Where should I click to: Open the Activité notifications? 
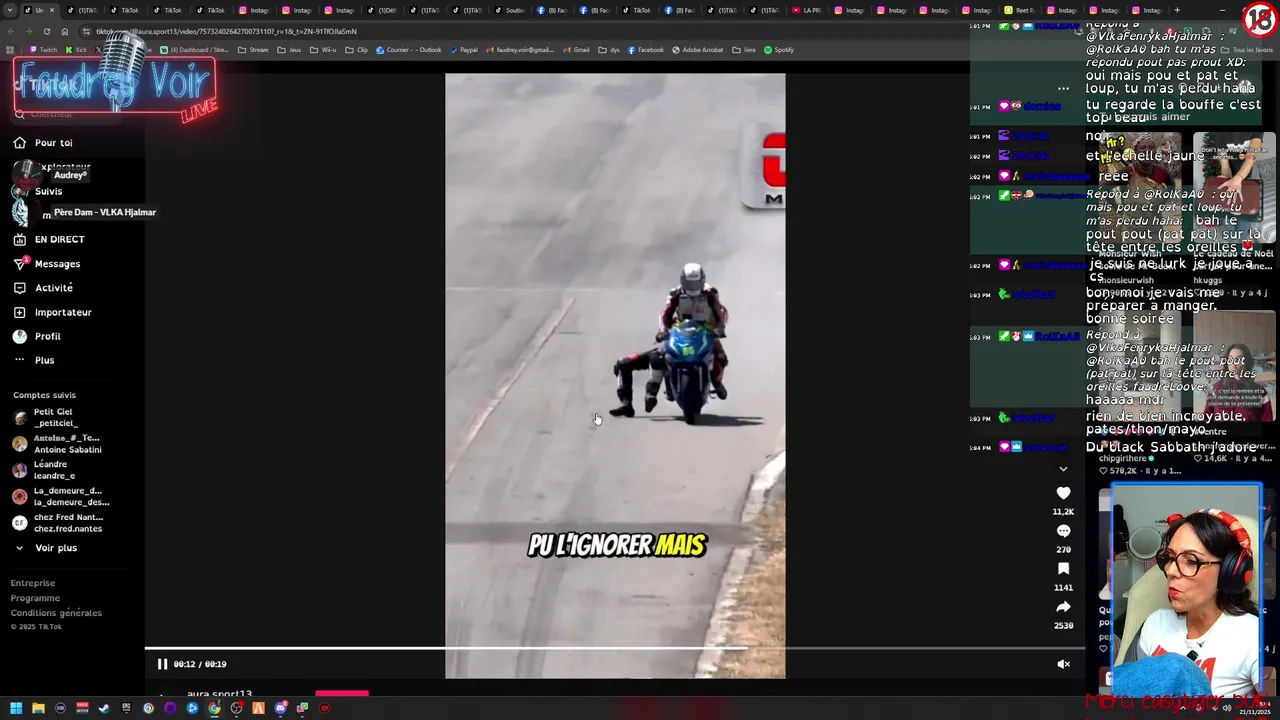click(x=43, y=288)
